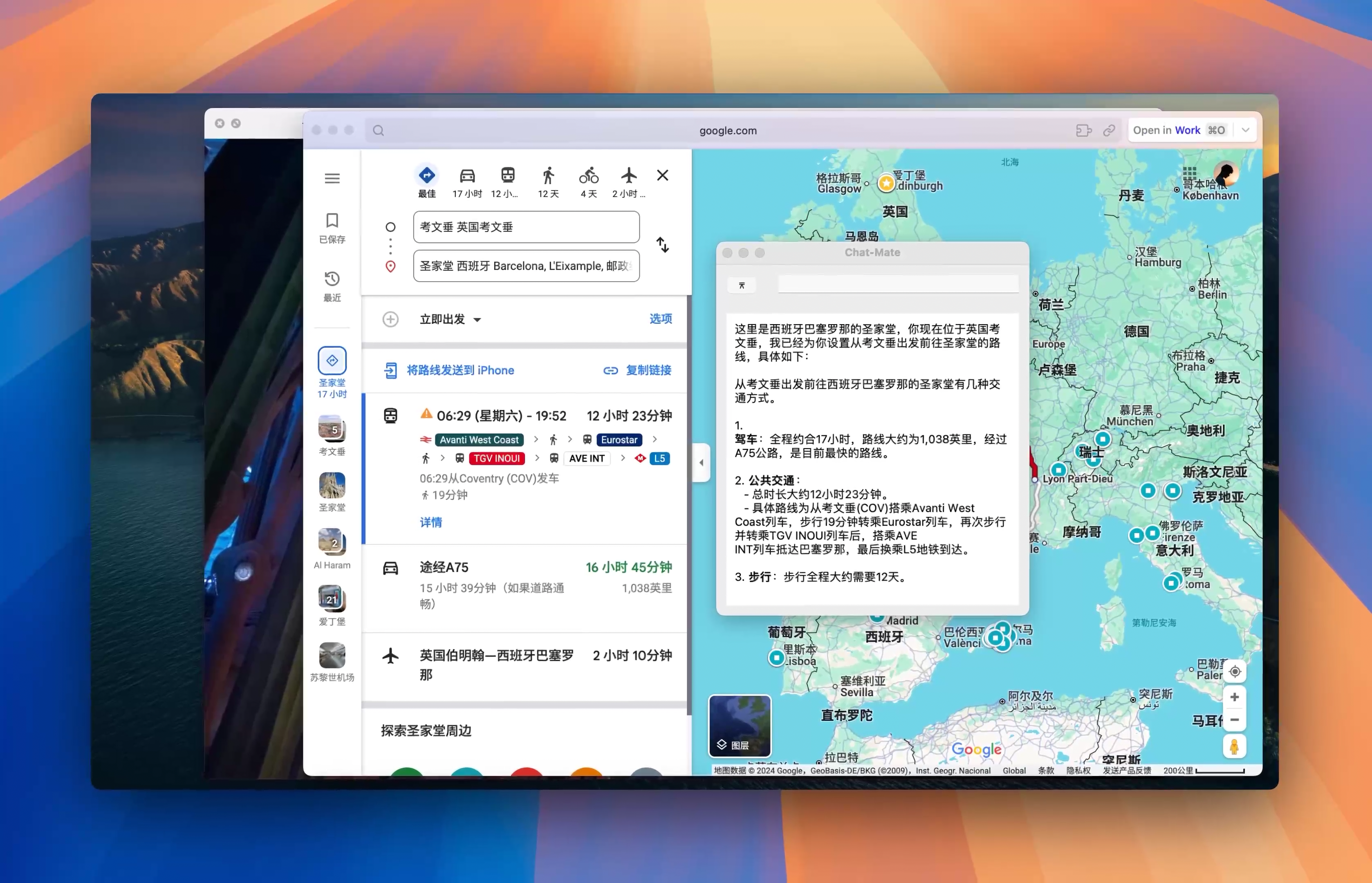Viewport: 1372px width, 883px height.
Task: Open the Google Maps hamburger menu
Action: 332,178
